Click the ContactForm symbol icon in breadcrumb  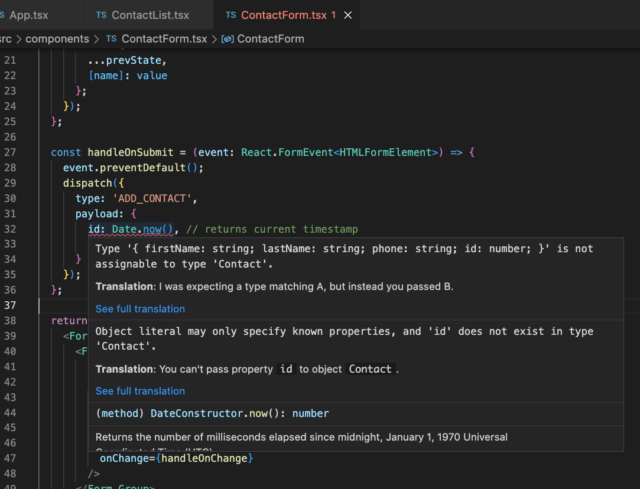coord(228,38)
